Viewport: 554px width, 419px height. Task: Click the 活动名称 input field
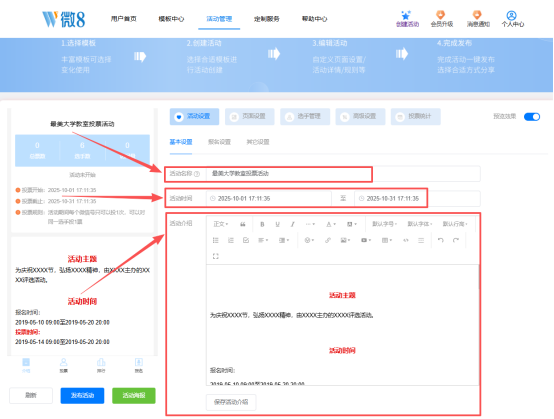(343, 174)
